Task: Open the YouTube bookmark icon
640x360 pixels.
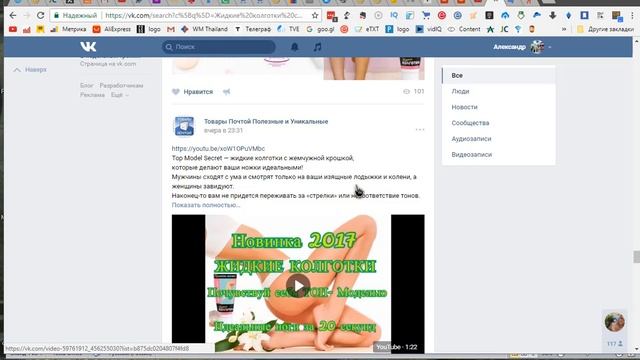Action: (x=13, y=29)
